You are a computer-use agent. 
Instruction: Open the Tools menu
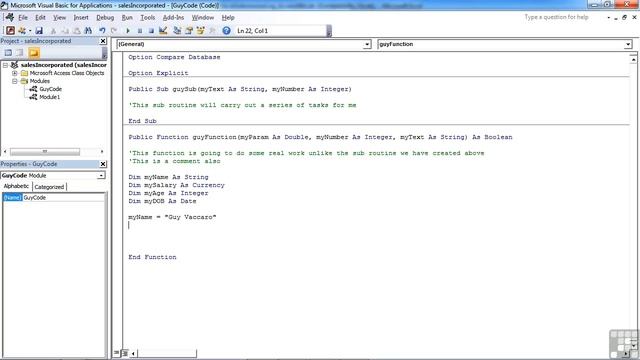[x=147, y=18]
